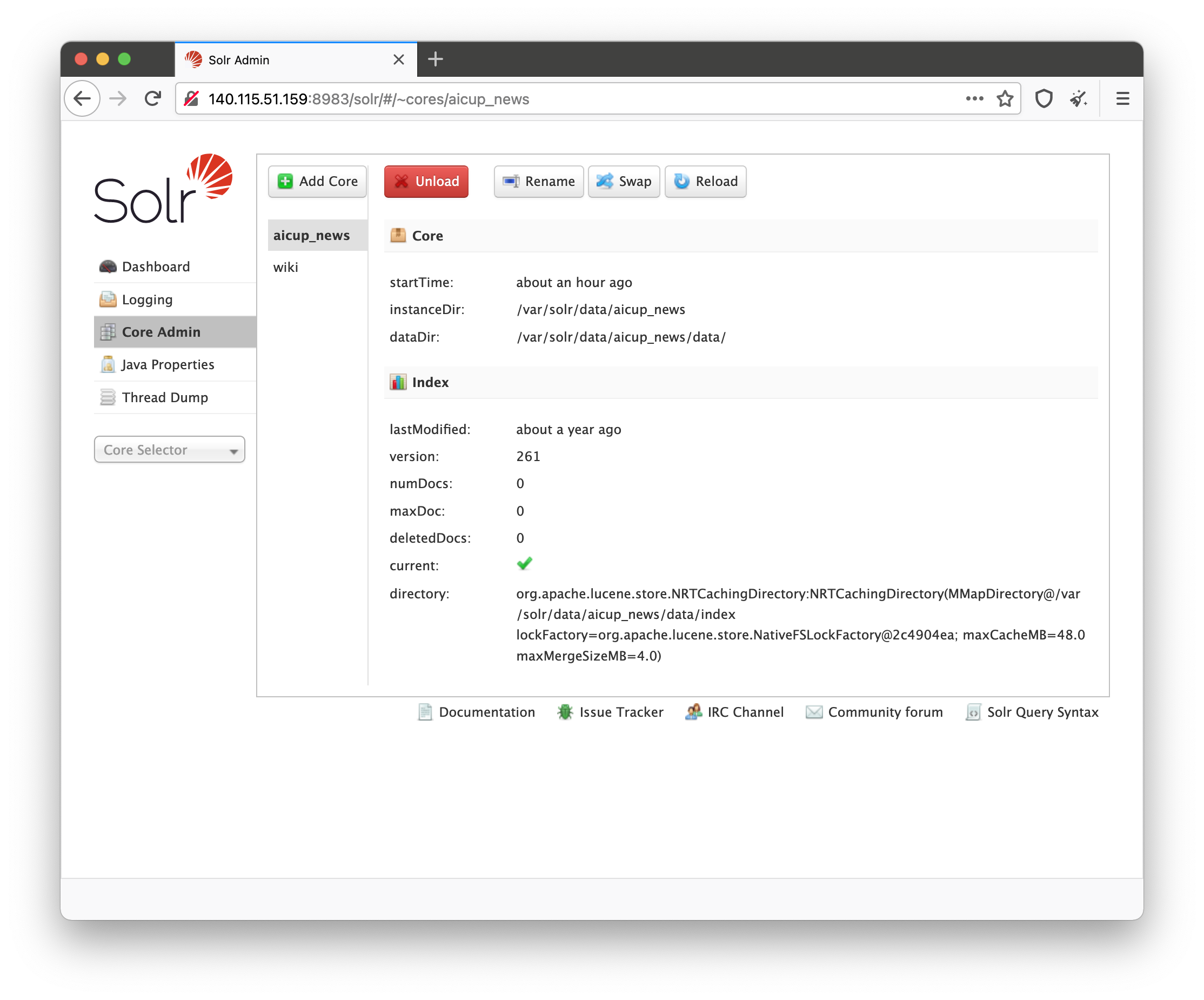Open a new browser tab
The width and height of the screenshot is (1204, 1000).
point(436,59)
